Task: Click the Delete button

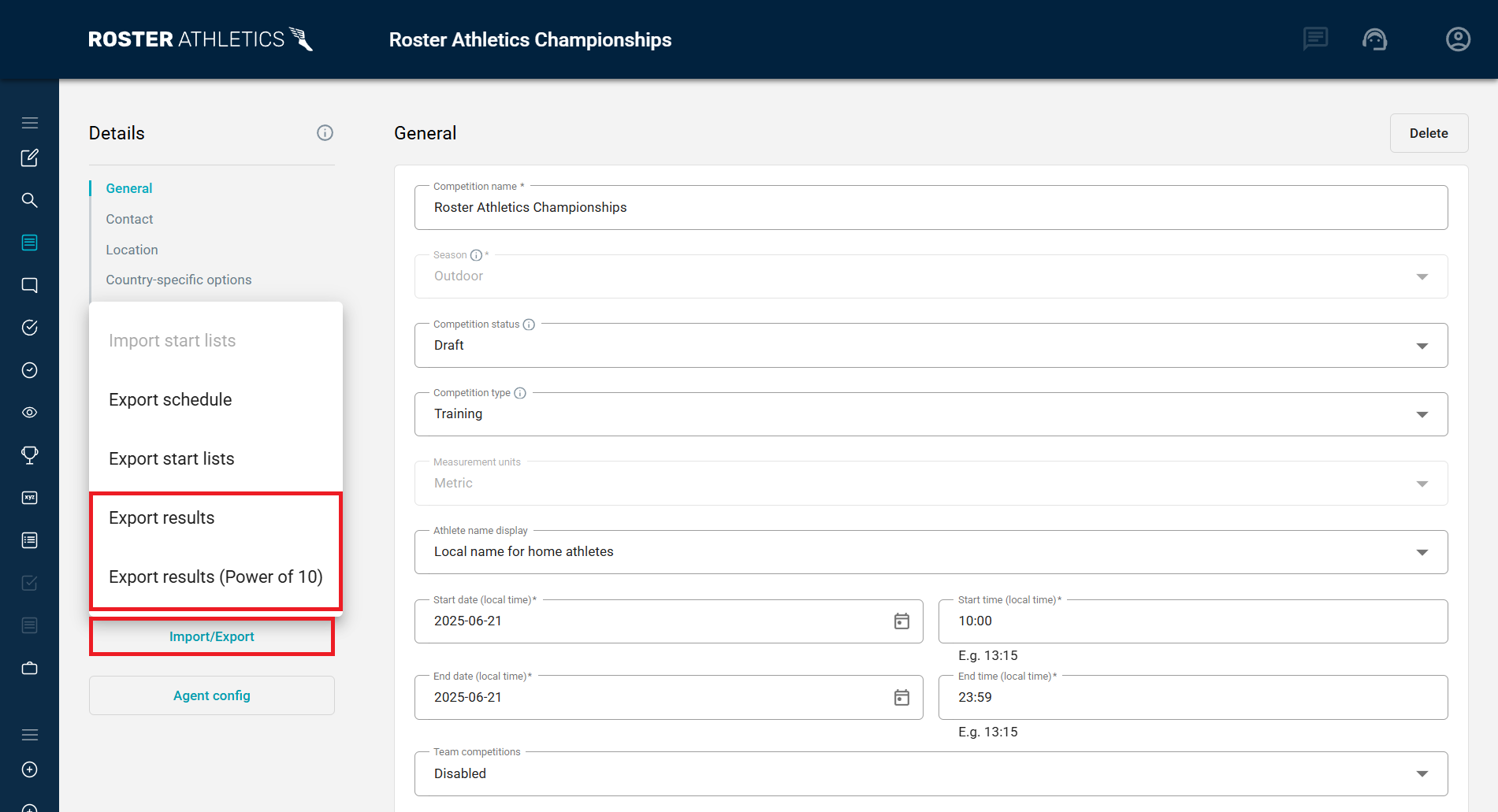Action: (1429, 133)
